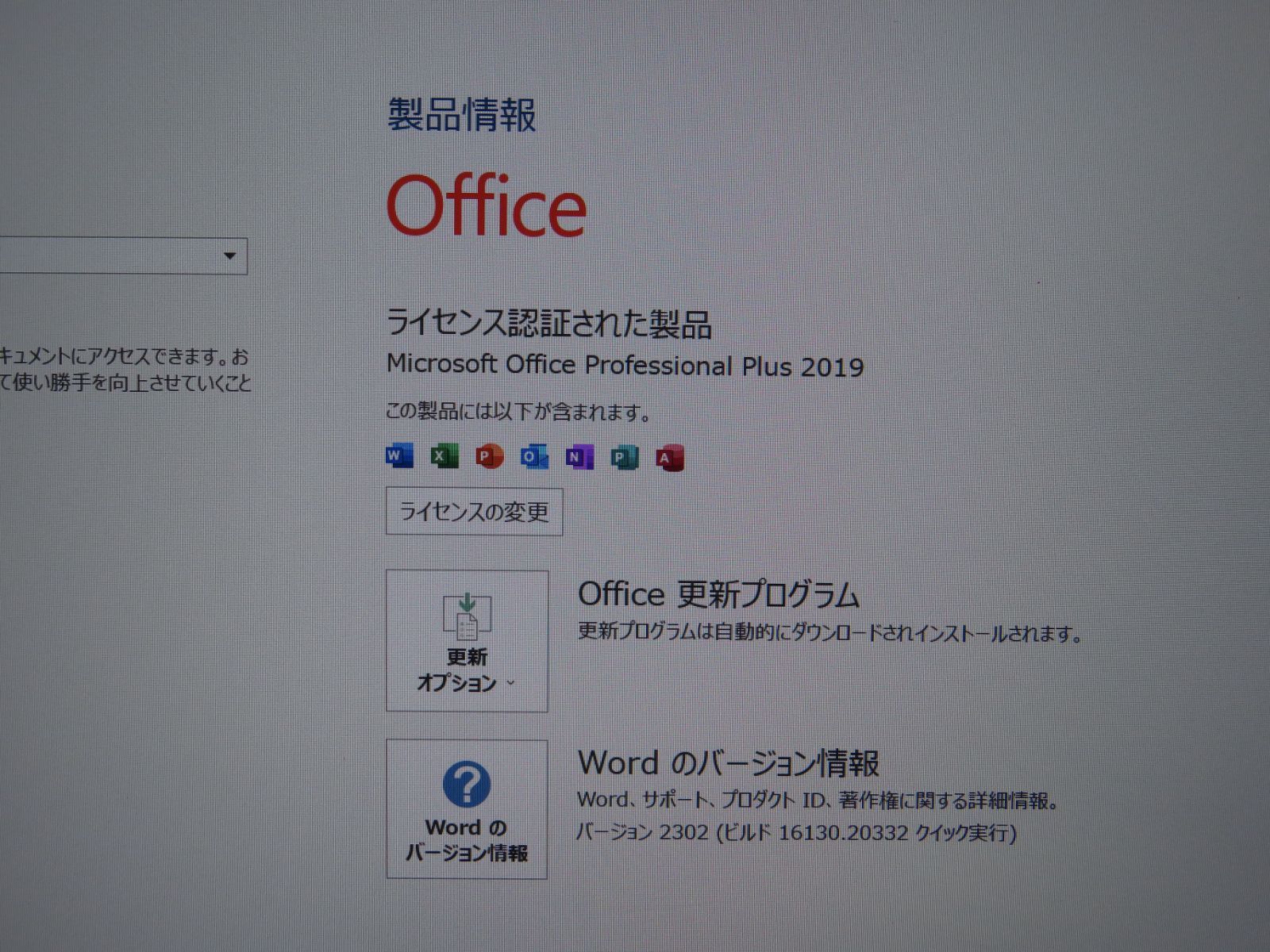Click the blue question mark icon
1270x952 pixels.
point(467,784)
